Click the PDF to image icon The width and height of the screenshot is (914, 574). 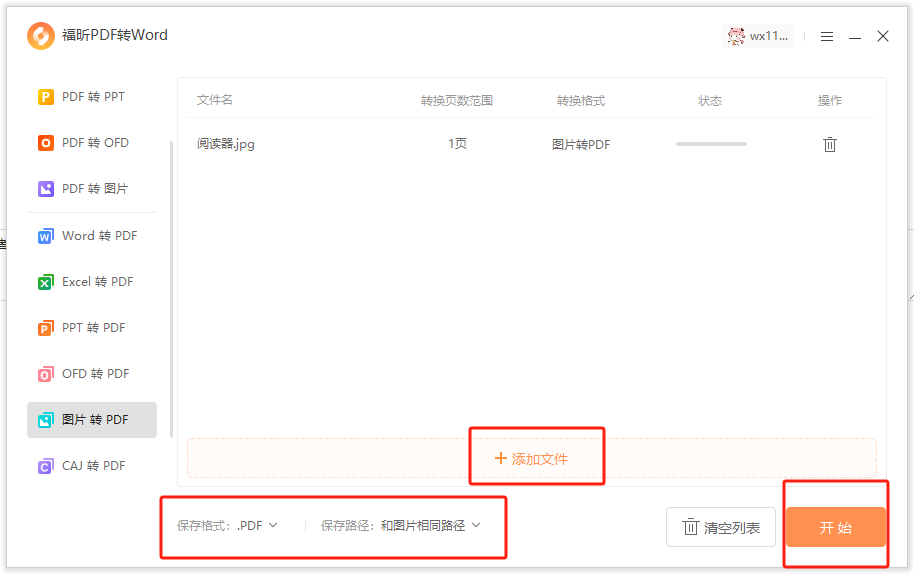tap(45, 189)
